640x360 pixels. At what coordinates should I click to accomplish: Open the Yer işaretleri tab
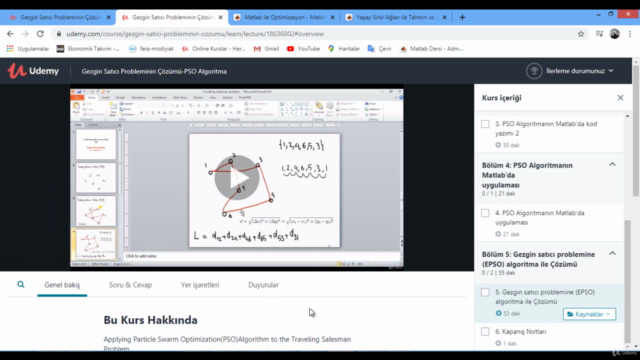(200, 285)
